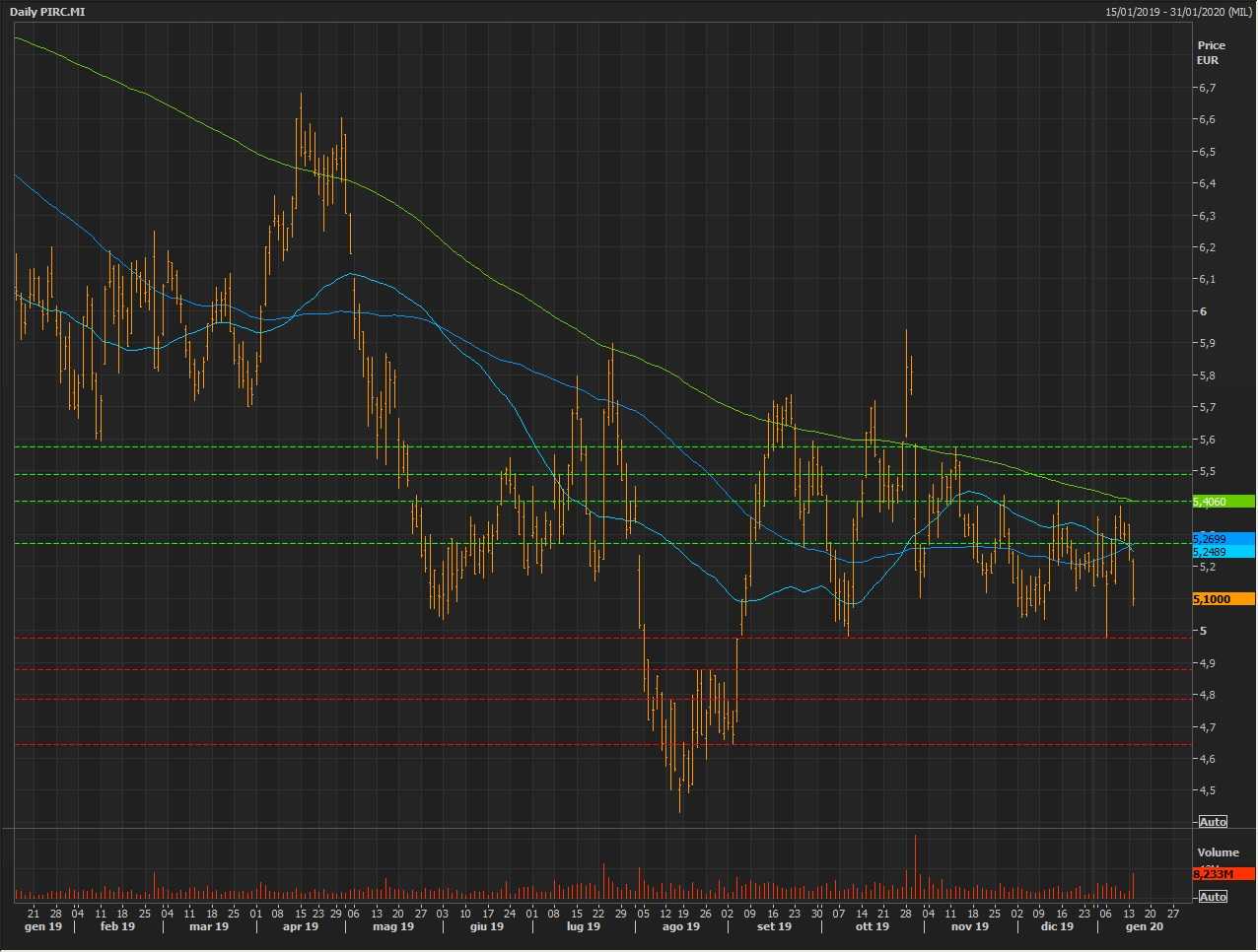Image resolution: width=1258 pixels, height=952 pixels.
Task: Click the light blue 5,2489 value tag
Action: pyautogui.click(x=1223, y=552)
